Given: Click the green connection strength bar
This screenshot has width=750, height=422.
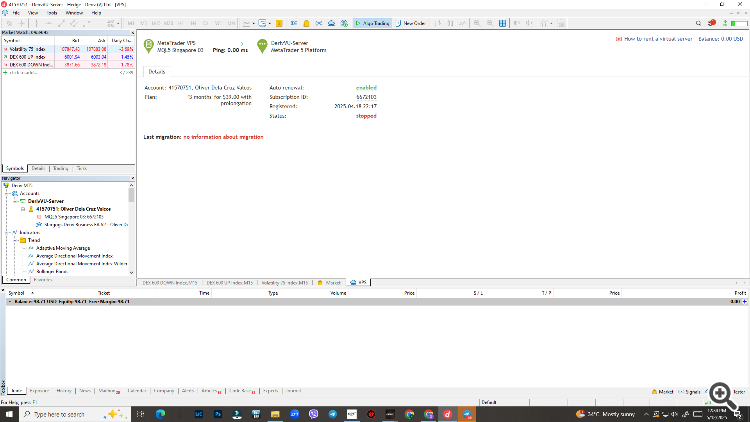Looking at the screenshot, I should click(739, 23).
